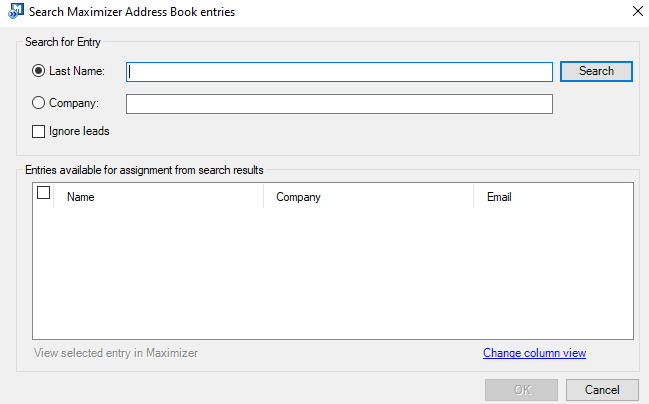This screenshot has width=649, height=404.
Task: Focus the Last Name text field
Action: pos(339,72)
